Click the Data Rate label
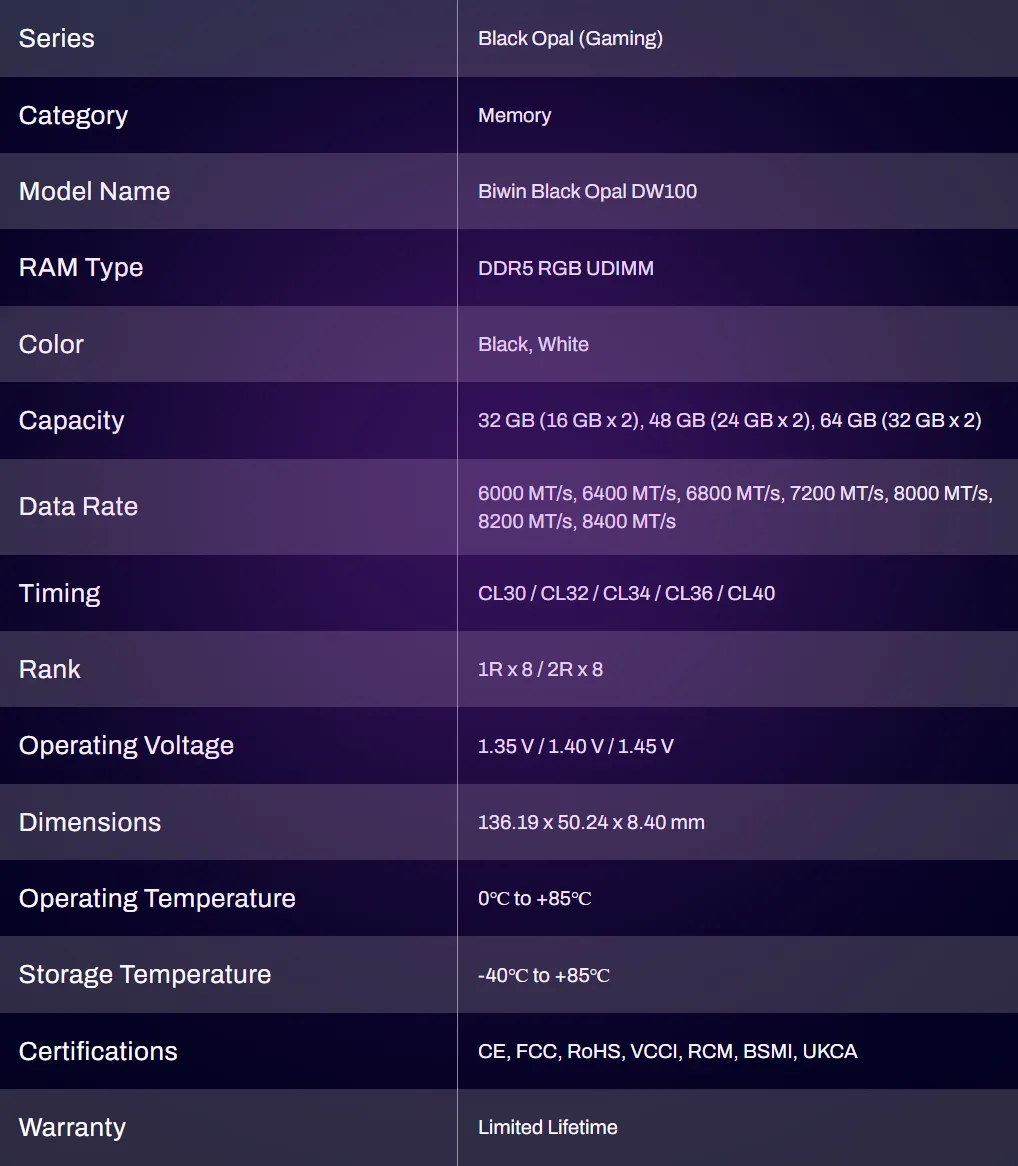Screen dimensions: 1018x1166 pos(78,506)
